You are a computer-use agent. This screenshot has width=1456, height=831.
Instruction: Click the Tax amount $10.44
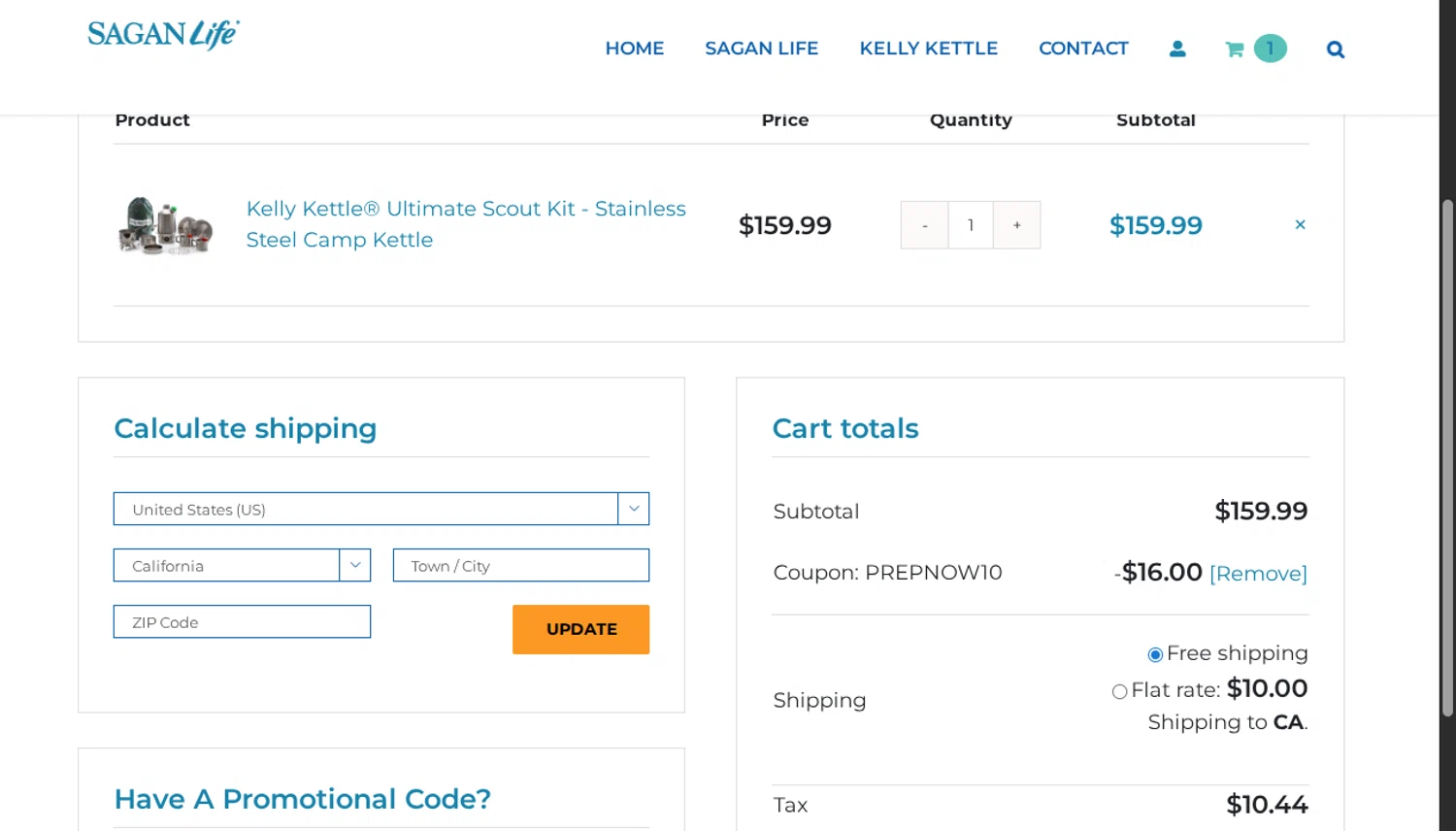point(1267,805)
